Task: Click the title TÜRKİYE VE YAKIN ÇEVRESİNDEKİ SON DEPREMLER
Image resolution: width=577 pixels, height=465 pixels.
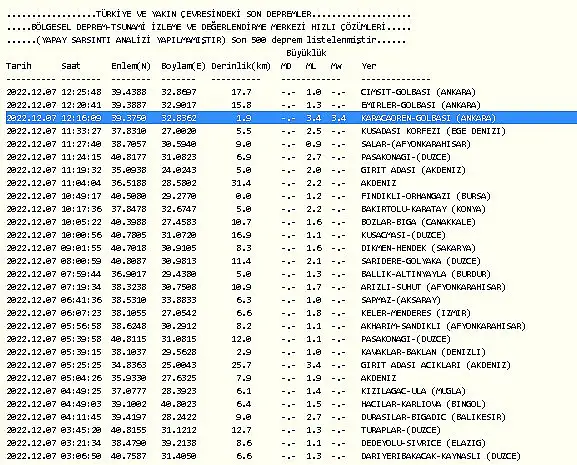Action: 203,14
